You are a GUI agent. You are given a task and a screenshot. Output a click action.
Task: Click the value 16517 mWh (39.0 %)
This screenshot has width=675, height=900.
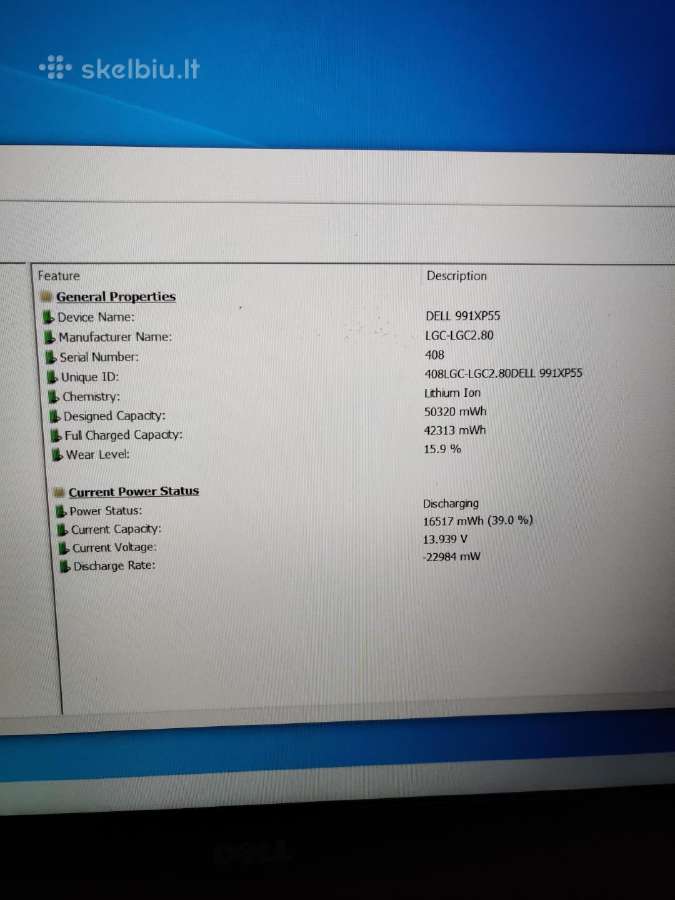478,521
